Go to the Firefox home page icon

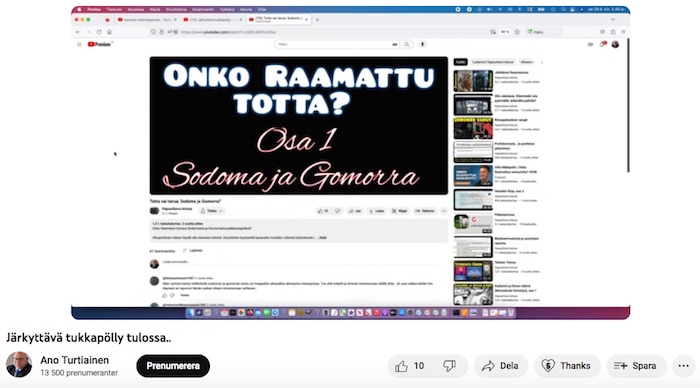coord(109,32)
